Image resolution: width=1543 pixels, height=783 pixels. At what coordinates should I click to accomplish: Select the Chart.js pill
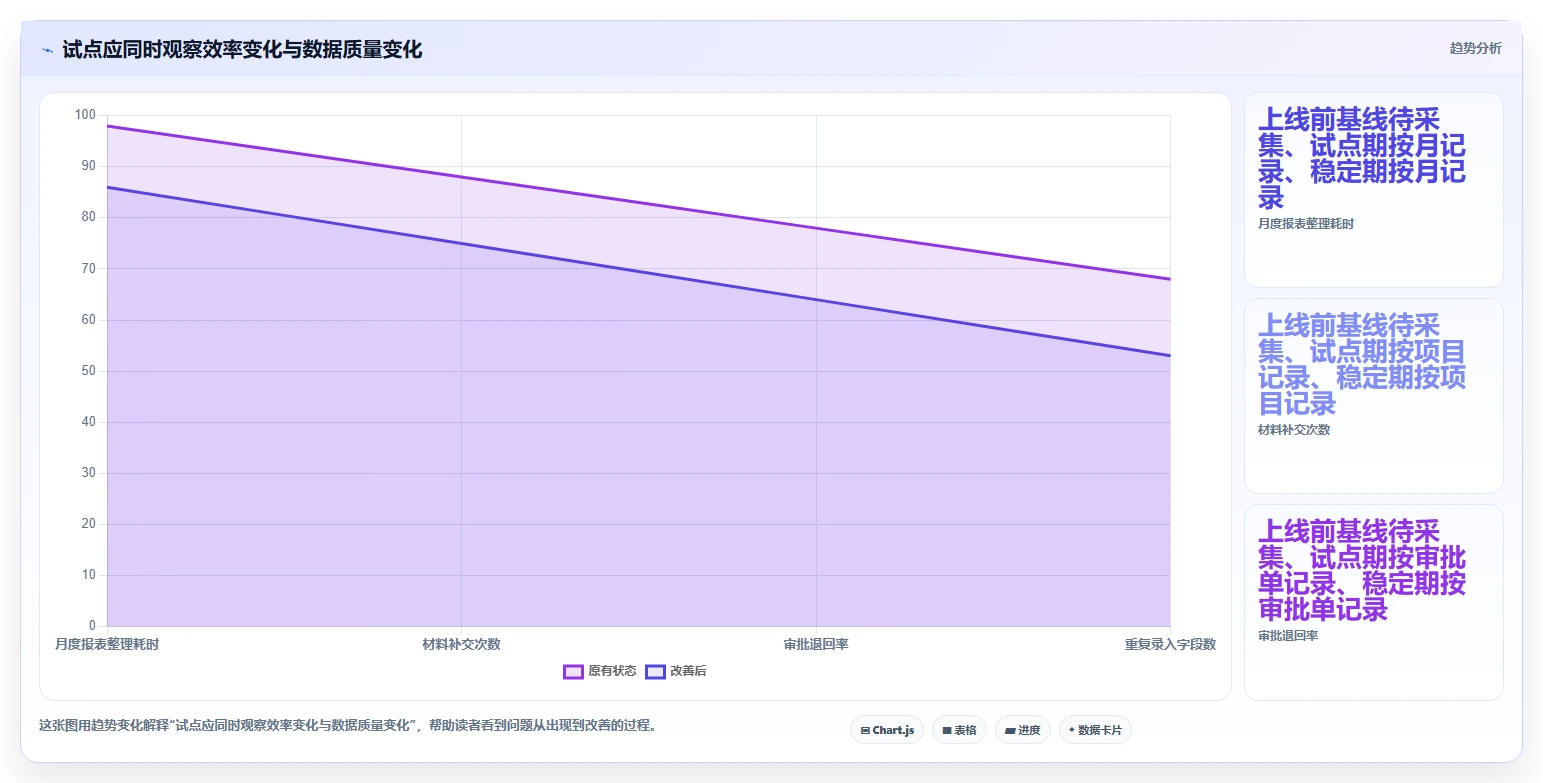click(x=887, y=730)
